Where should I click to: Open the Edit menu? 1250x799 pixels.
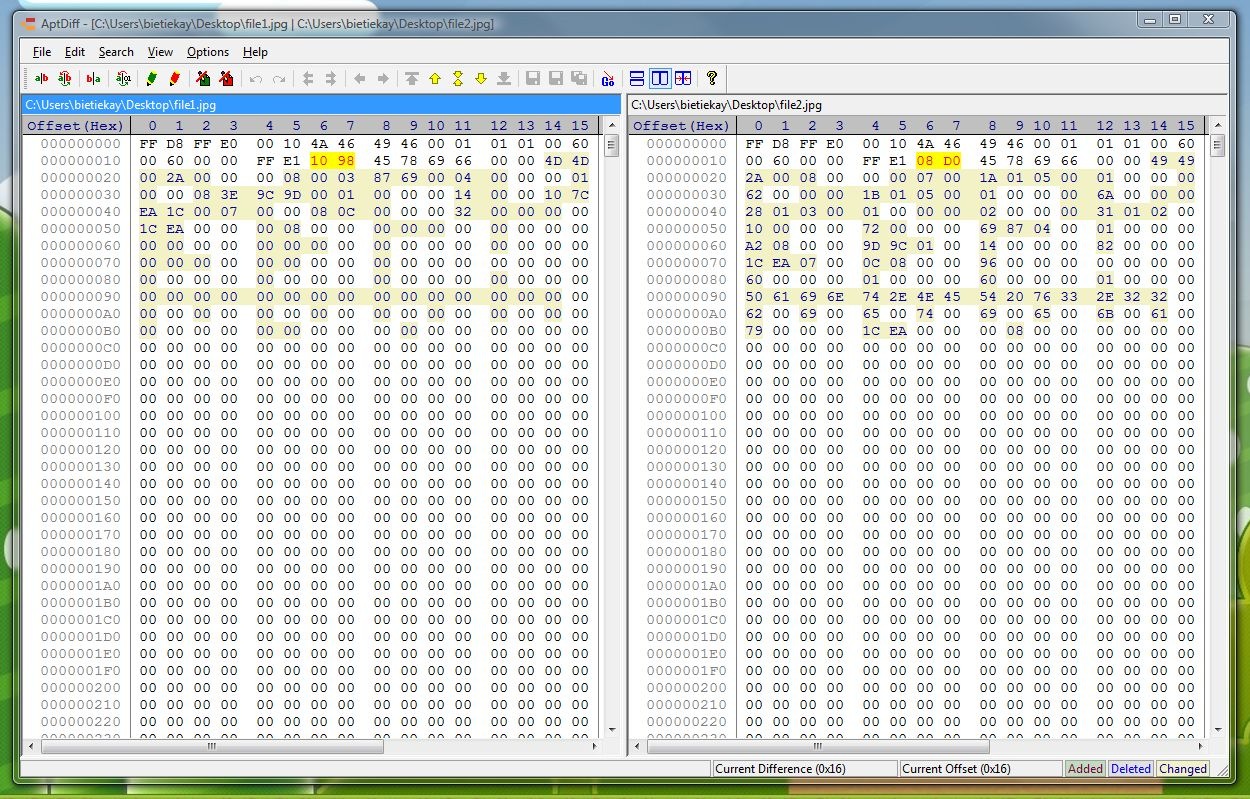pyautogui.click(x=75, y=52)
